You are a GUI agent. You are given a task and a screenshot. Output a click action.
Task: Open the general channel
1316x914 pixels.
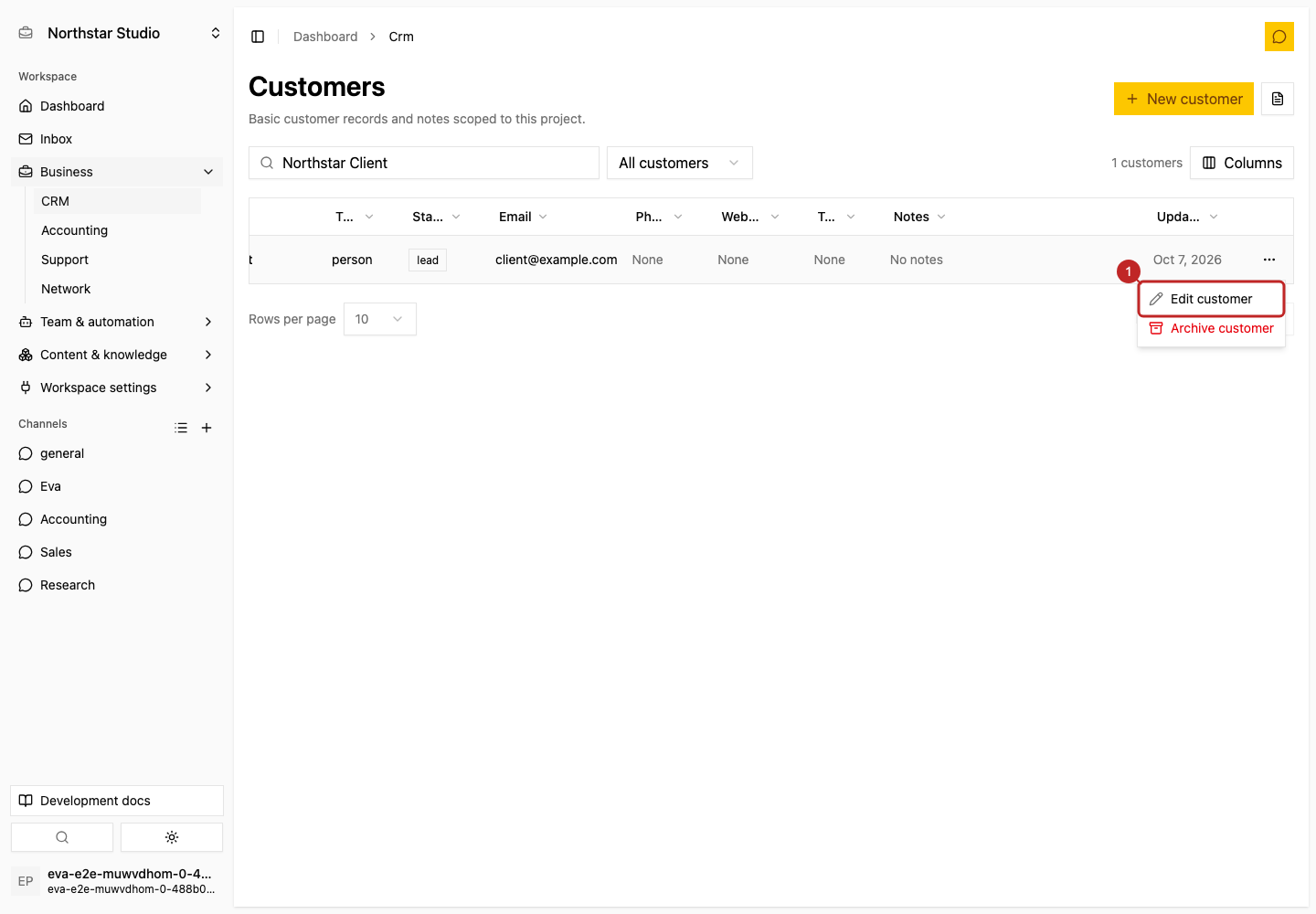tap(117, 453)
